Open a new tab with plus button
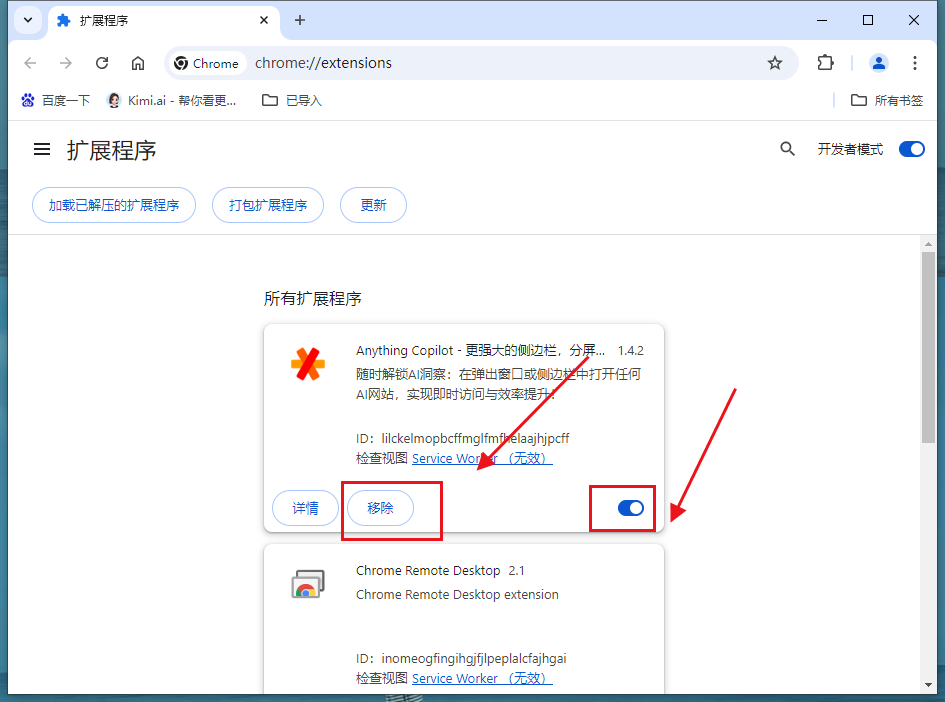 300,20
